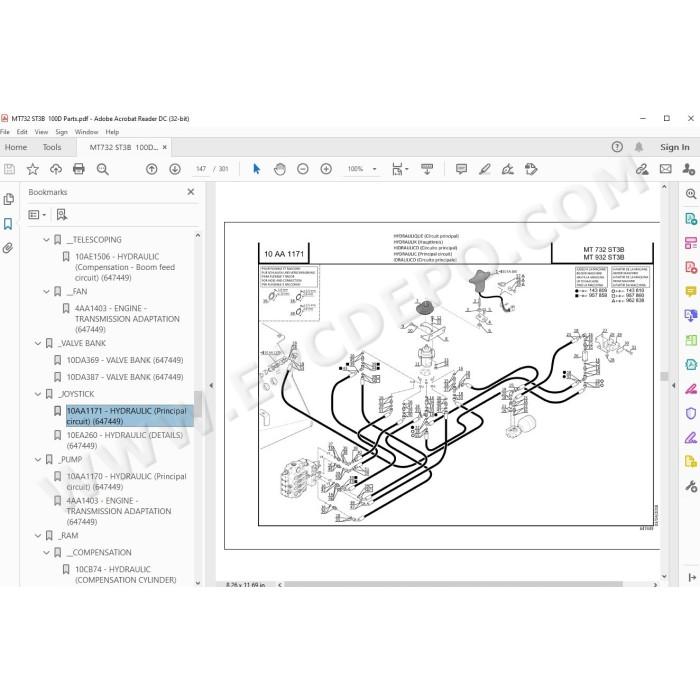This screenshot has width=700, height=700.
Task: Collapse the left navigation pane arrow
Action: [211, 385]
